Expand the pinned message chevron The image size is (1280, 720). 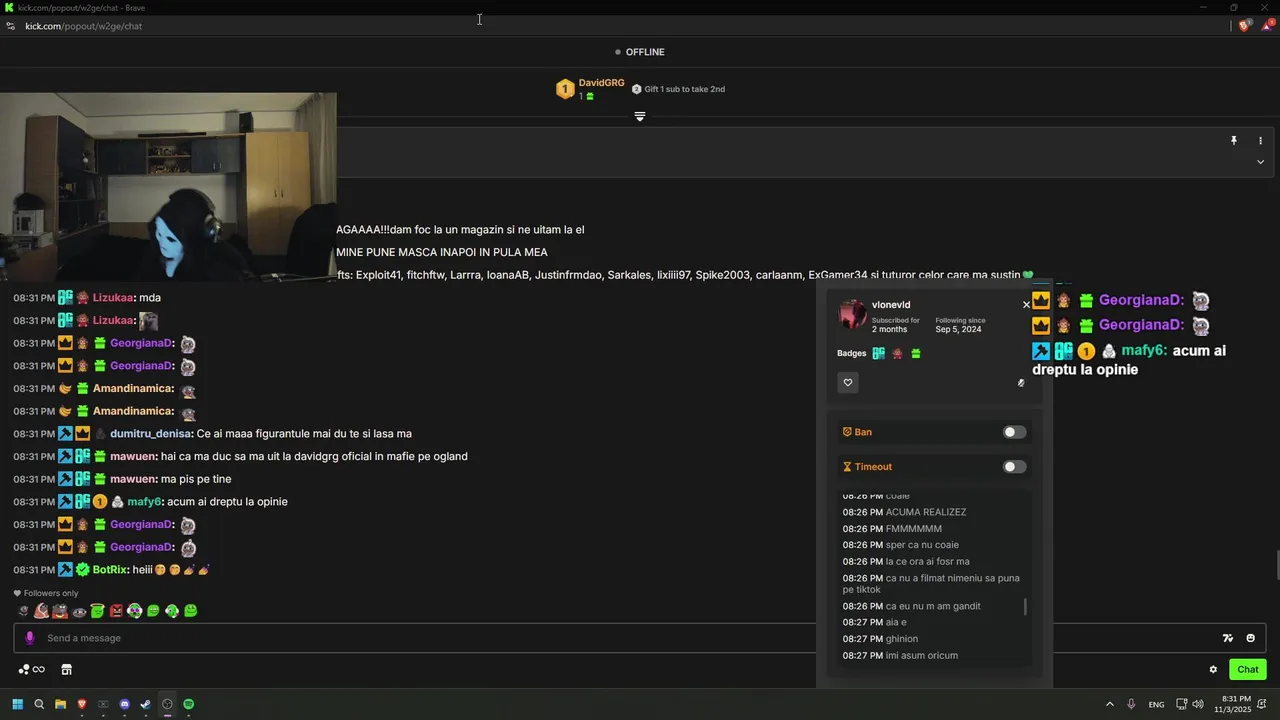[x=1260, y=162]
